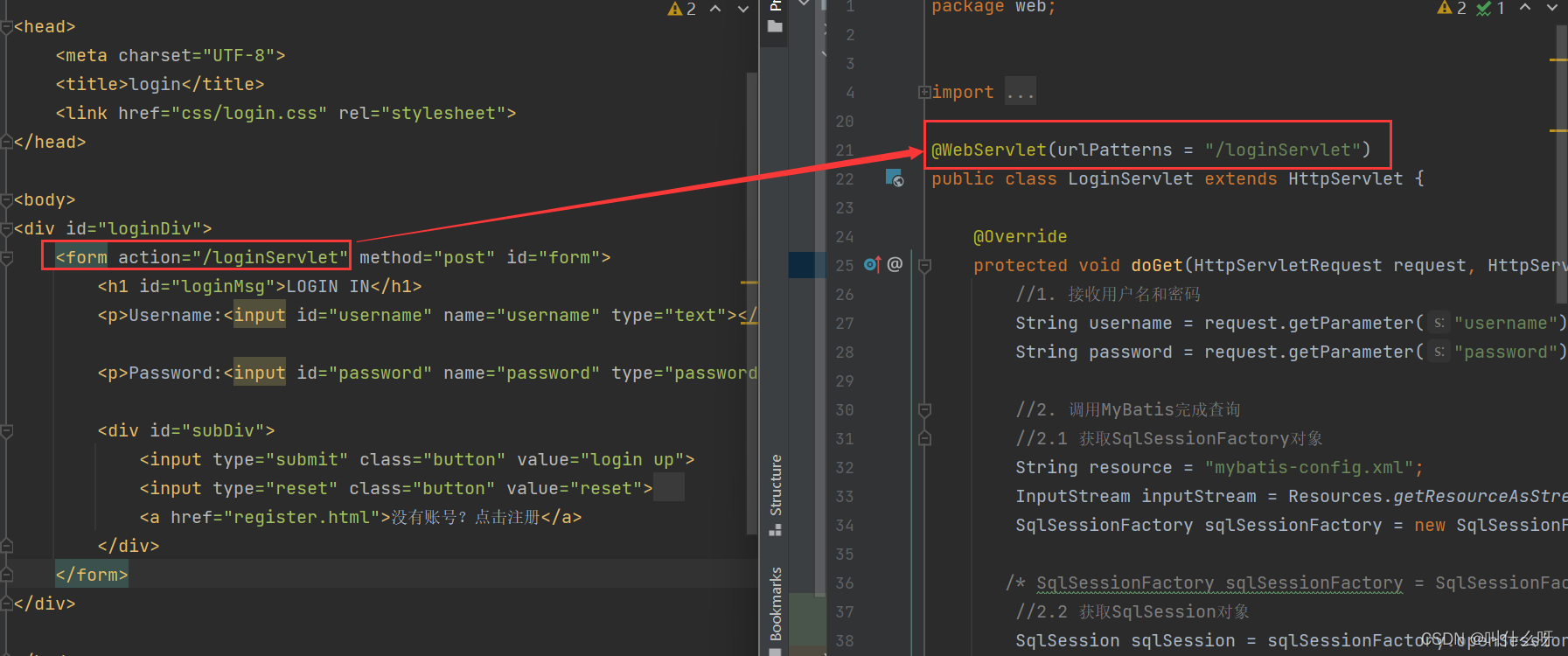This screenshot has width=1568, height=656.
Task: Expand the folded import statements
Action: (924, 92)
